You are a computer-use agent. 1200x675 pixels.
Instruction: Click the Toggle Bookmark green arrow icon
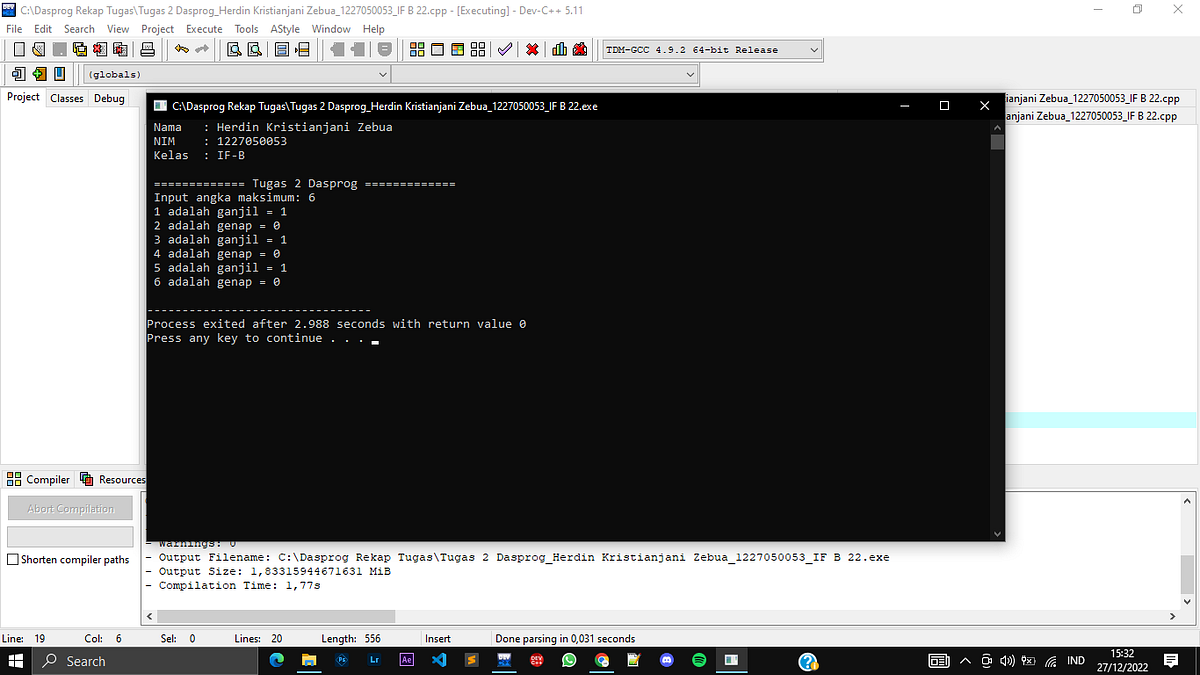click(x=39, y=74)
